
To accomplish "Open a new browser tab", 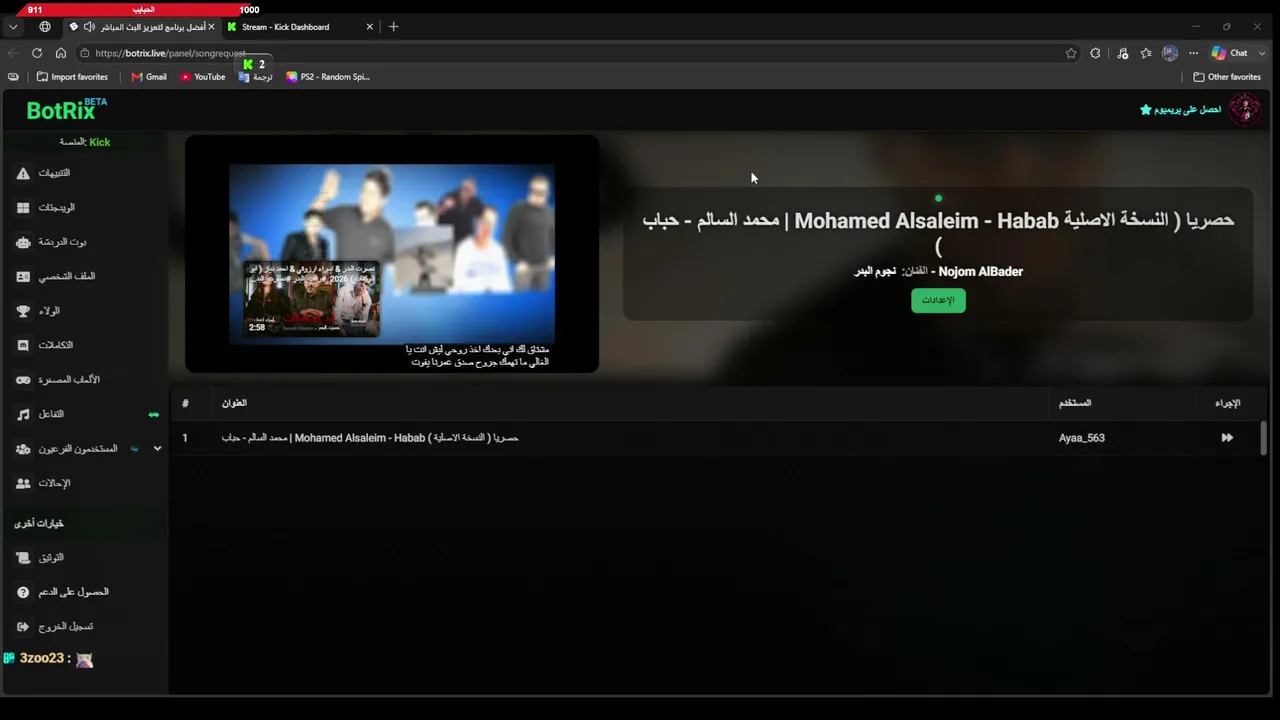I will (393, 27).
